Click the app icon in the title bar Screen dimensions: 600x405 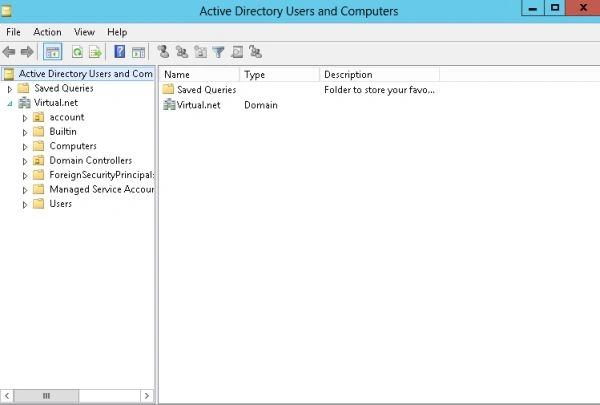pos(6,11)
